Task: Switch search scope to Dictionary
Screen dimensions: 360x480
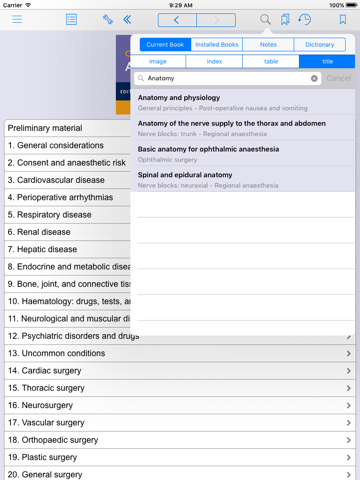Action: (x=320, y=45)
